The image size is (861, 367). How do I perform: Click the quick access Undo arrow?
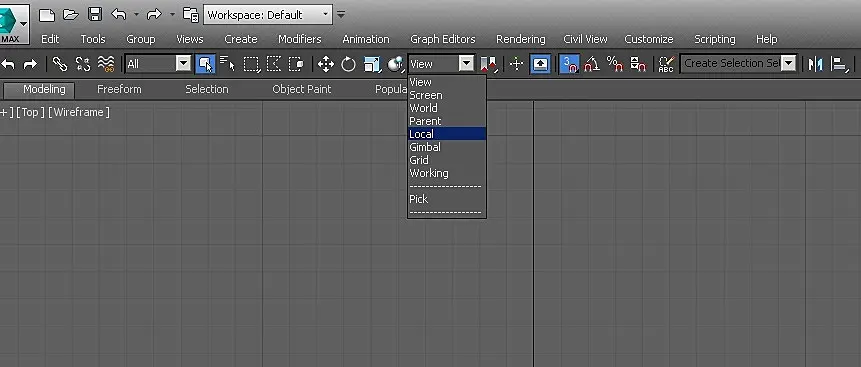[119, 15]
